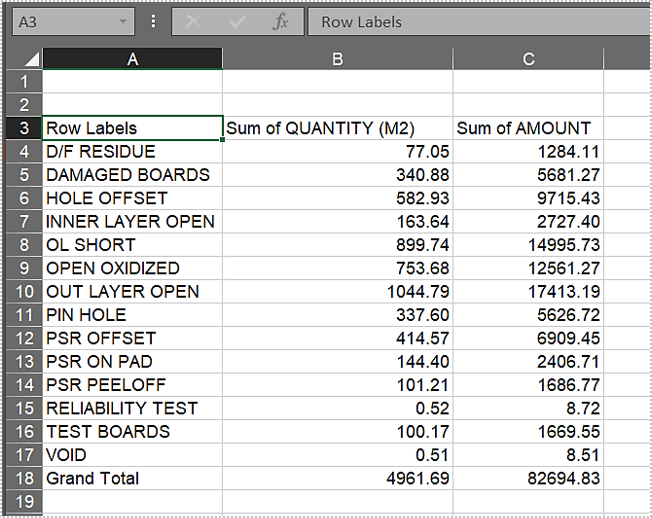The image size is (652, 518).
Task: Select column C header
Action: [528, 60]
